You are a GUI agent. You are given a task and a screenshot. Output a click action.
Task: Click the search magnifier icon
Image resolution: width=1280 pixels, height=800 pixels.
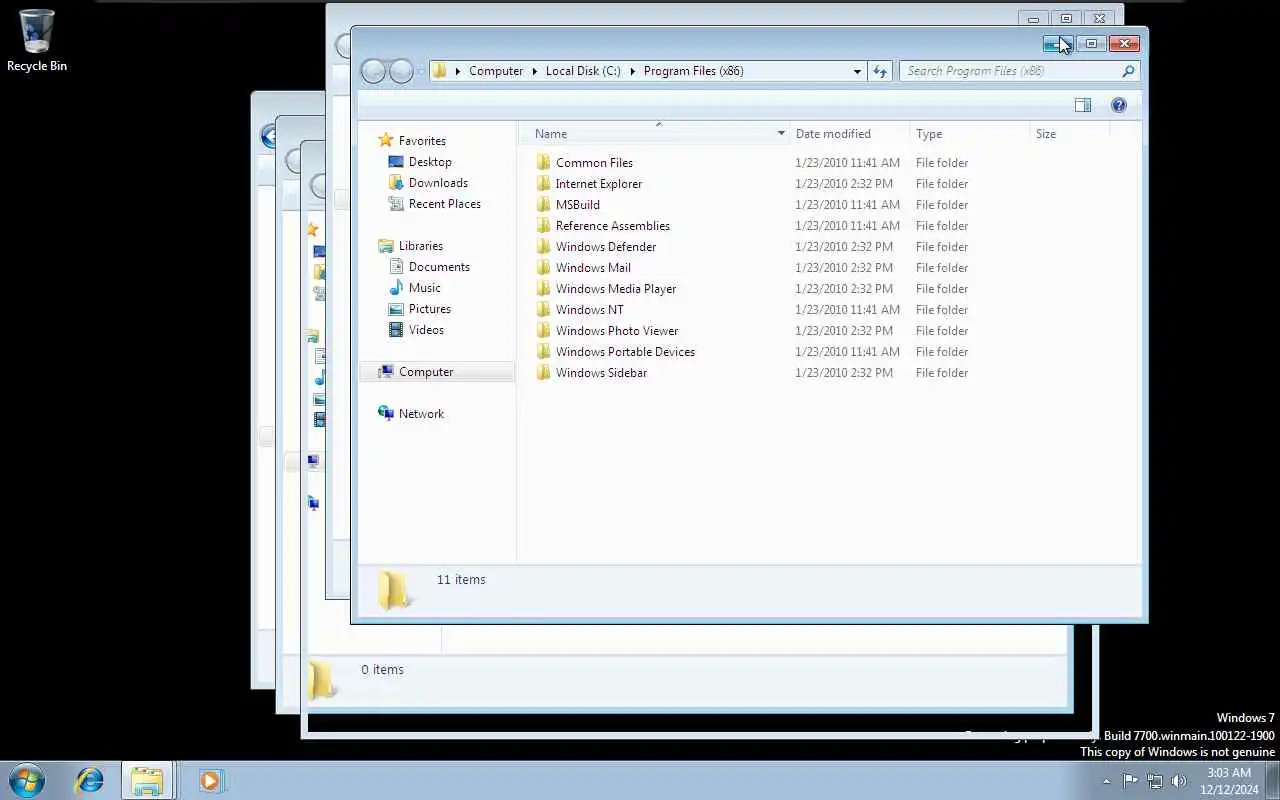pos(1128,71)
